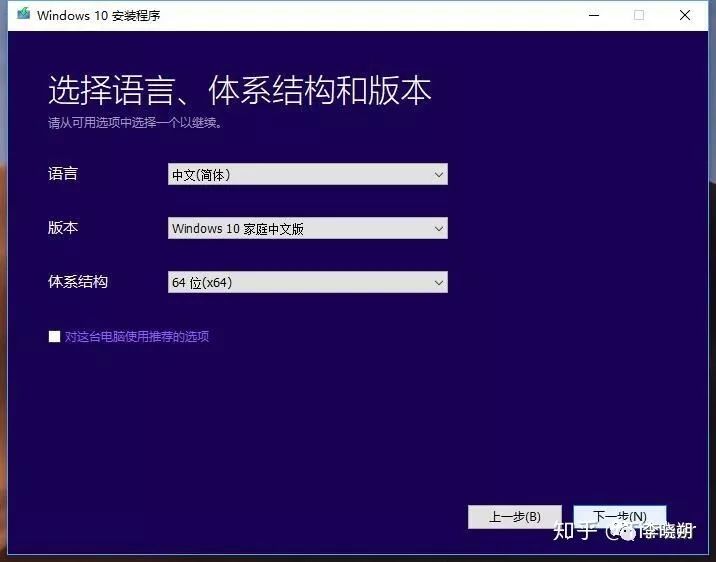Click the 体系结构 field label
Viewport: 716px width, 562px height.
coord(78,281)
